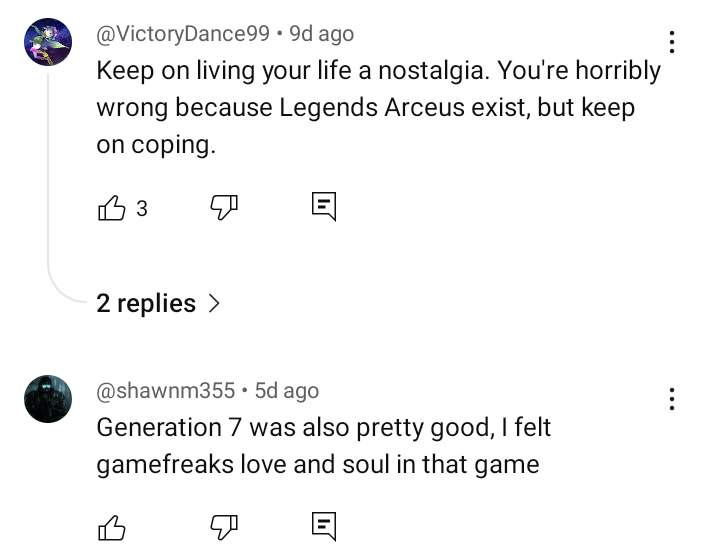Like the shawnm355 Generation 7 comment
This screenshot has width=719, height=558.
[x=111, y=527]
